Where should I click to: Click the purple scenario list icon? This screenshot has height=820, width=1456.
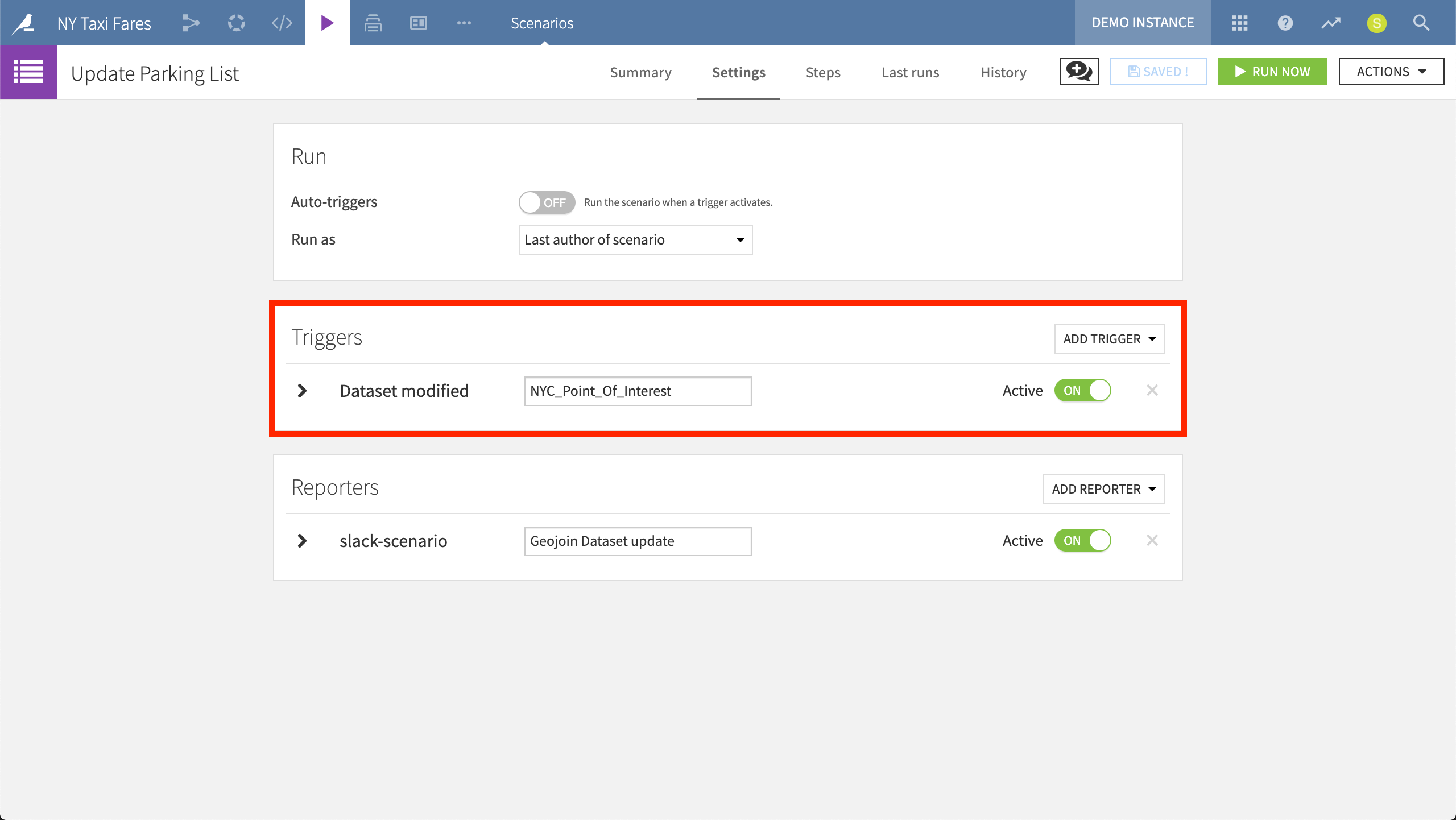click(28, 72)
